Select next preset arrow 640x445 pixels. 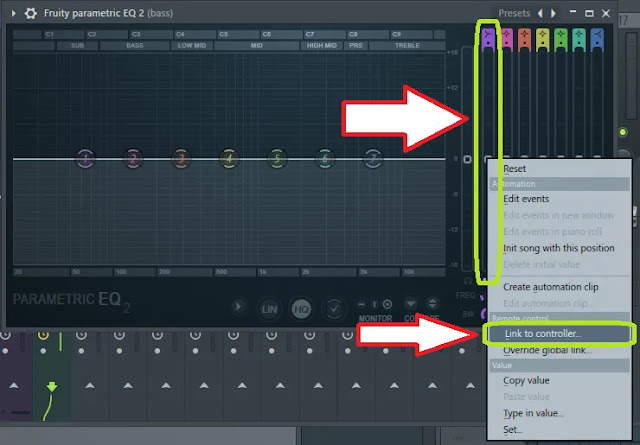pos(553,13)
